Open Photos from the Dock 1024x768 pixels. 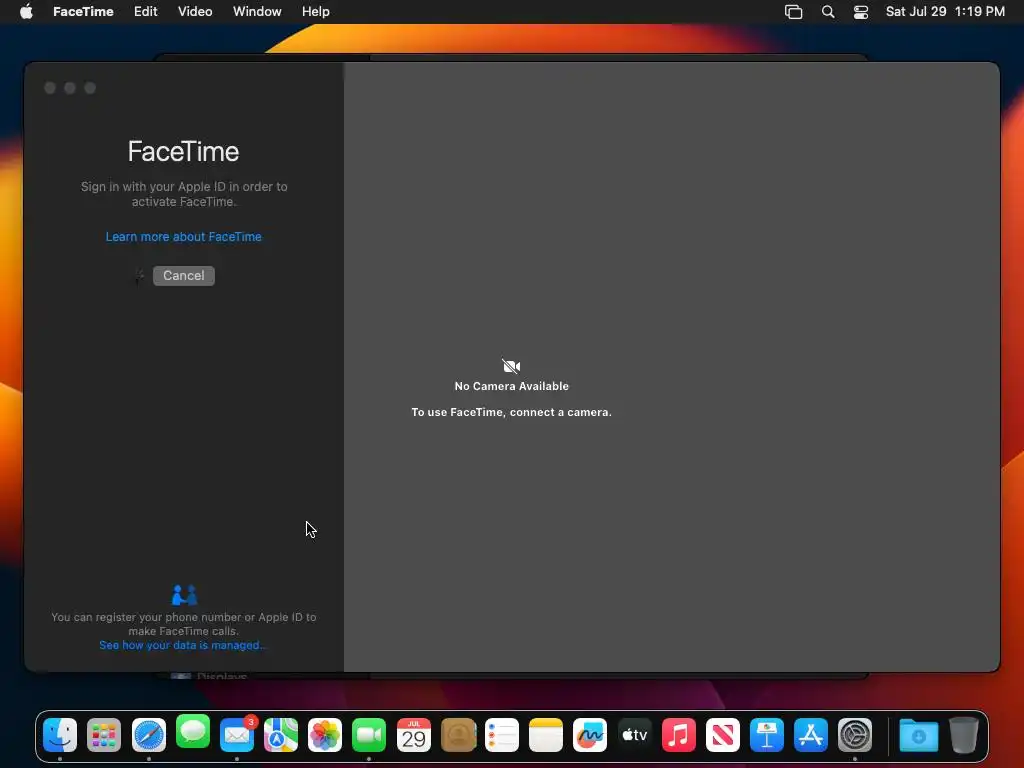click(x=325, y=735)
